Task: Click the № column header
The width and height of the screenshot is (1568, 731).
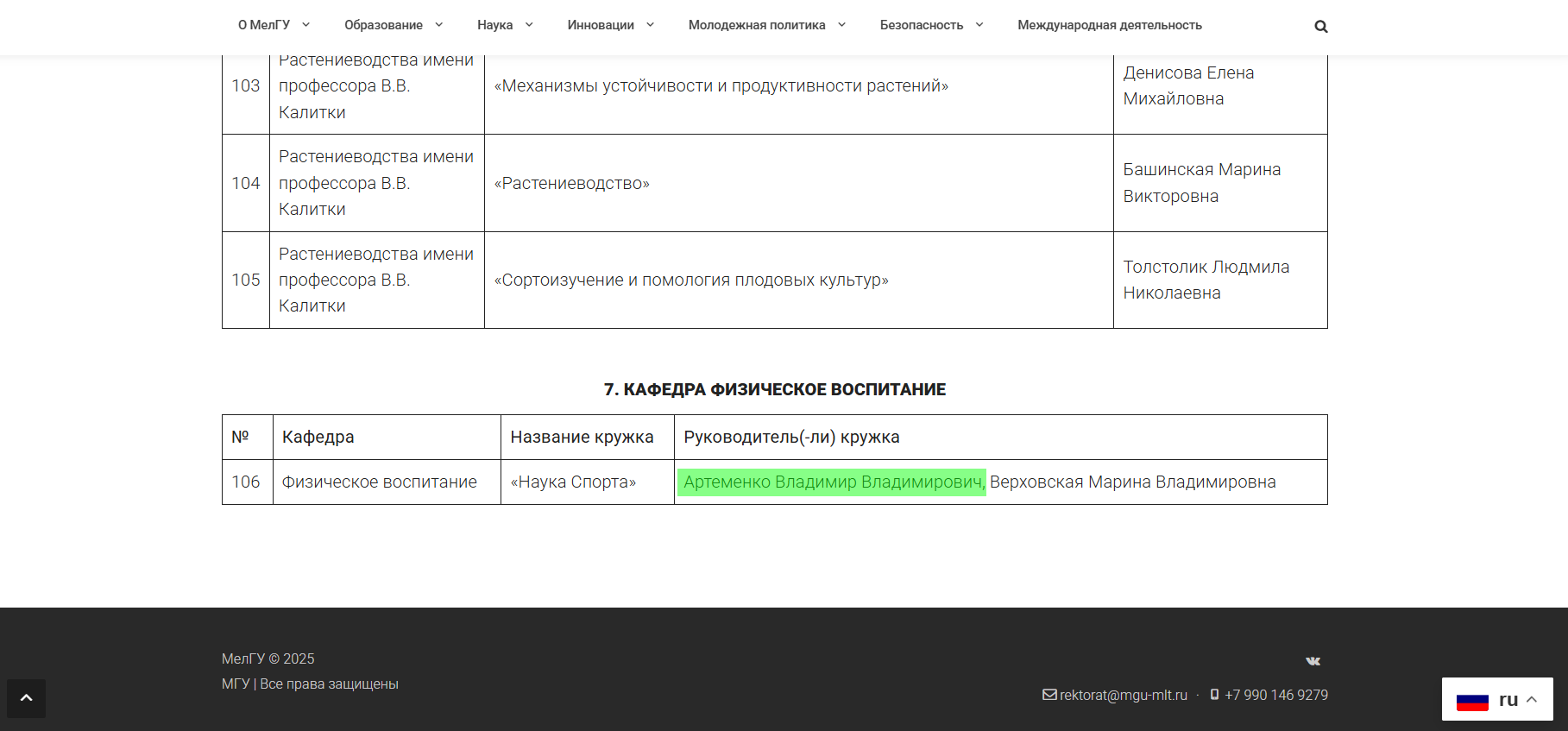Action: pyautogui.click(x=246, y=438)
